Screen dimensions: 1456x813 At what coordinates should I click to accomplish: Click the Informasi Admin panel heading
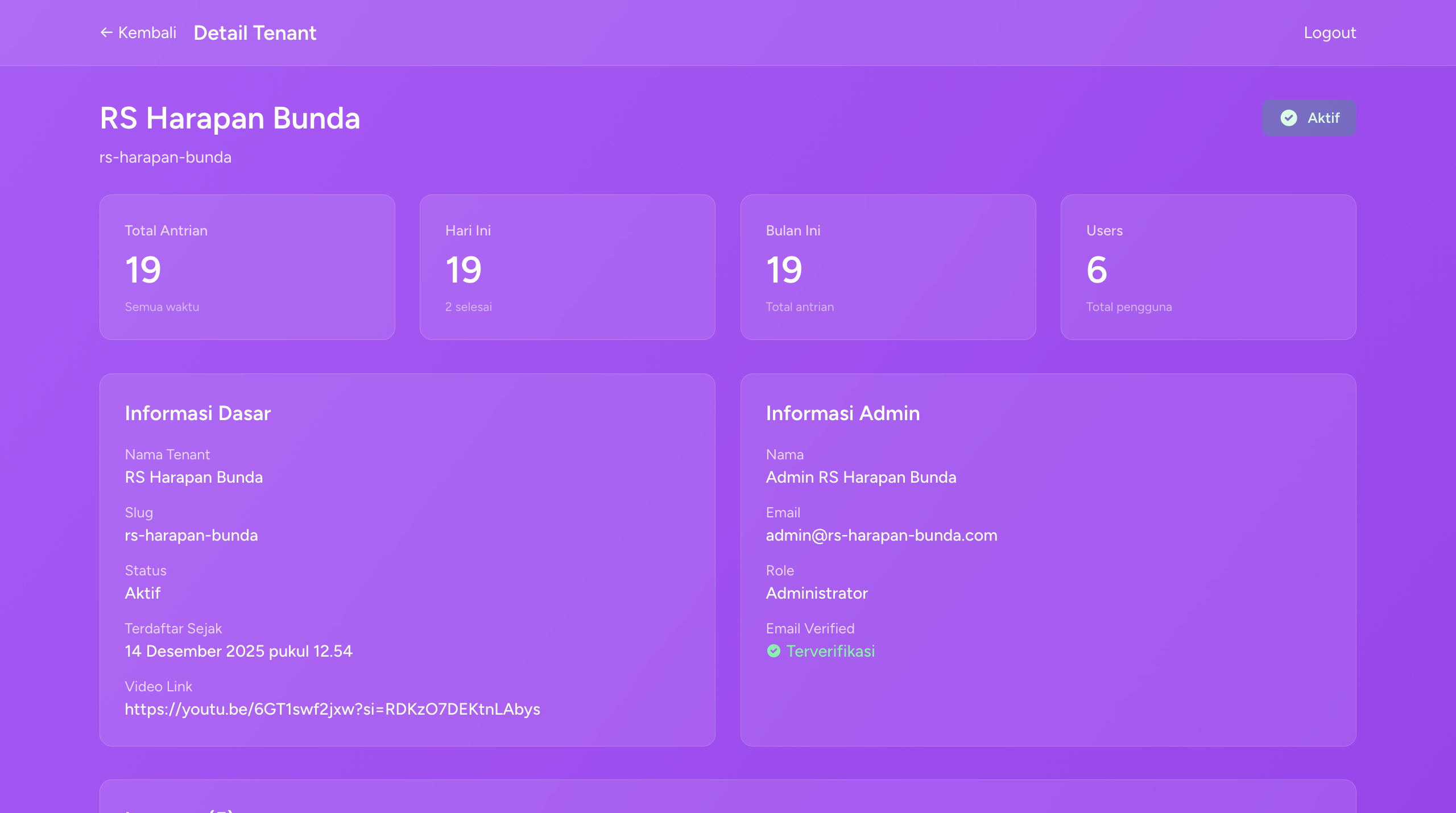coord(842,413)
